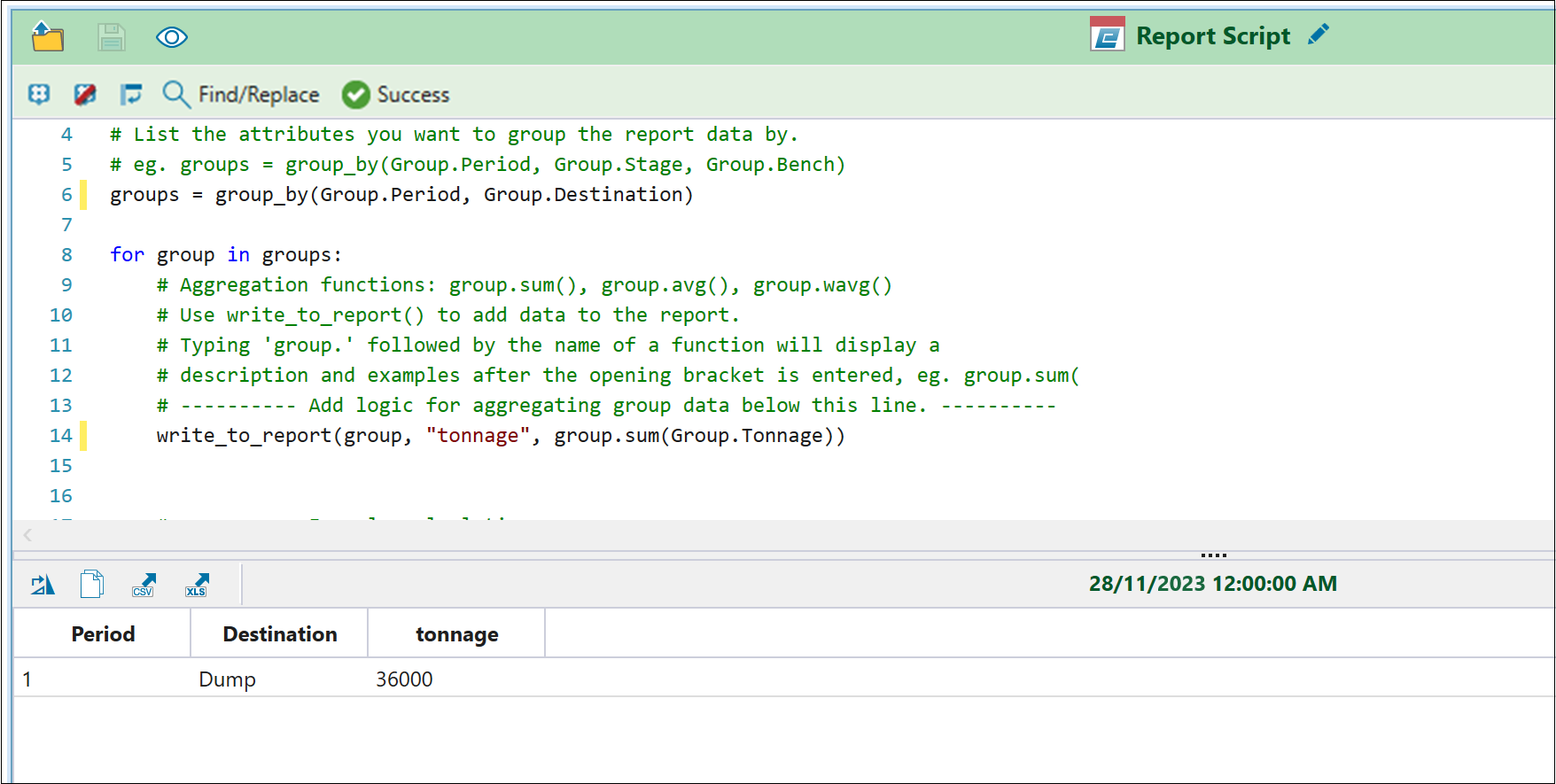Toggle the word wrap icon
This screenshot has height=784, width=1556.
[131, 94]
